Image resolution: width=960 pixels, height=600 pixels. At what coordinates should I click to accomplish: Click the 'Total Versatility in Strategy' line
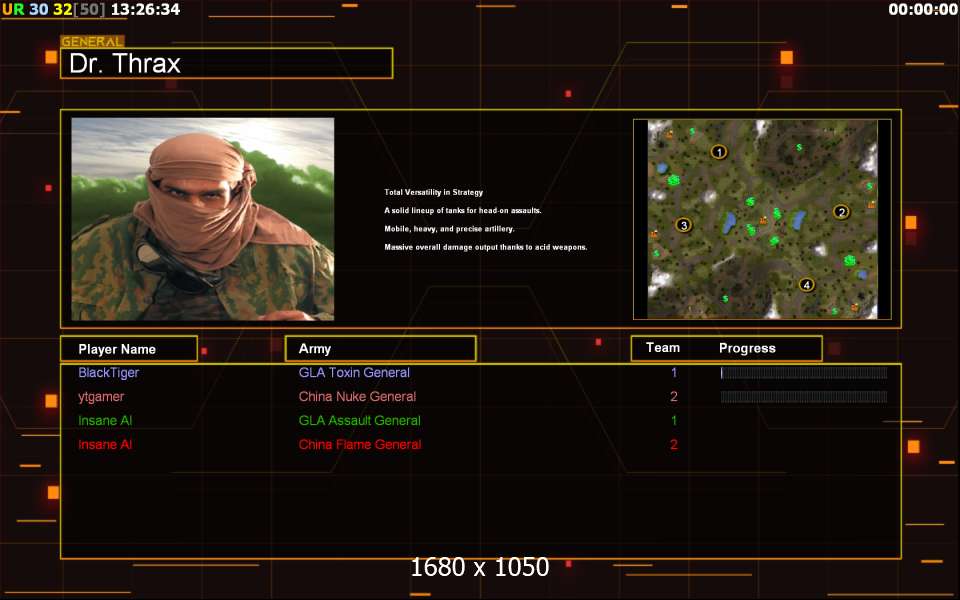pyautogui.click(x=433, y=192)
